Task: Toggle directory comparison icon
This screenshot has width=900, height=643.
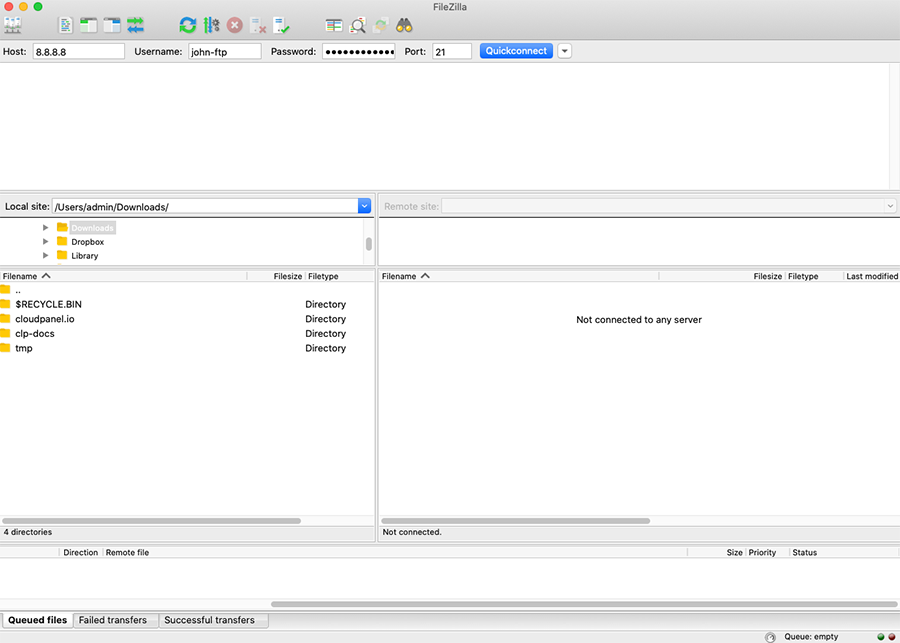Action: [x=358, y=25]
